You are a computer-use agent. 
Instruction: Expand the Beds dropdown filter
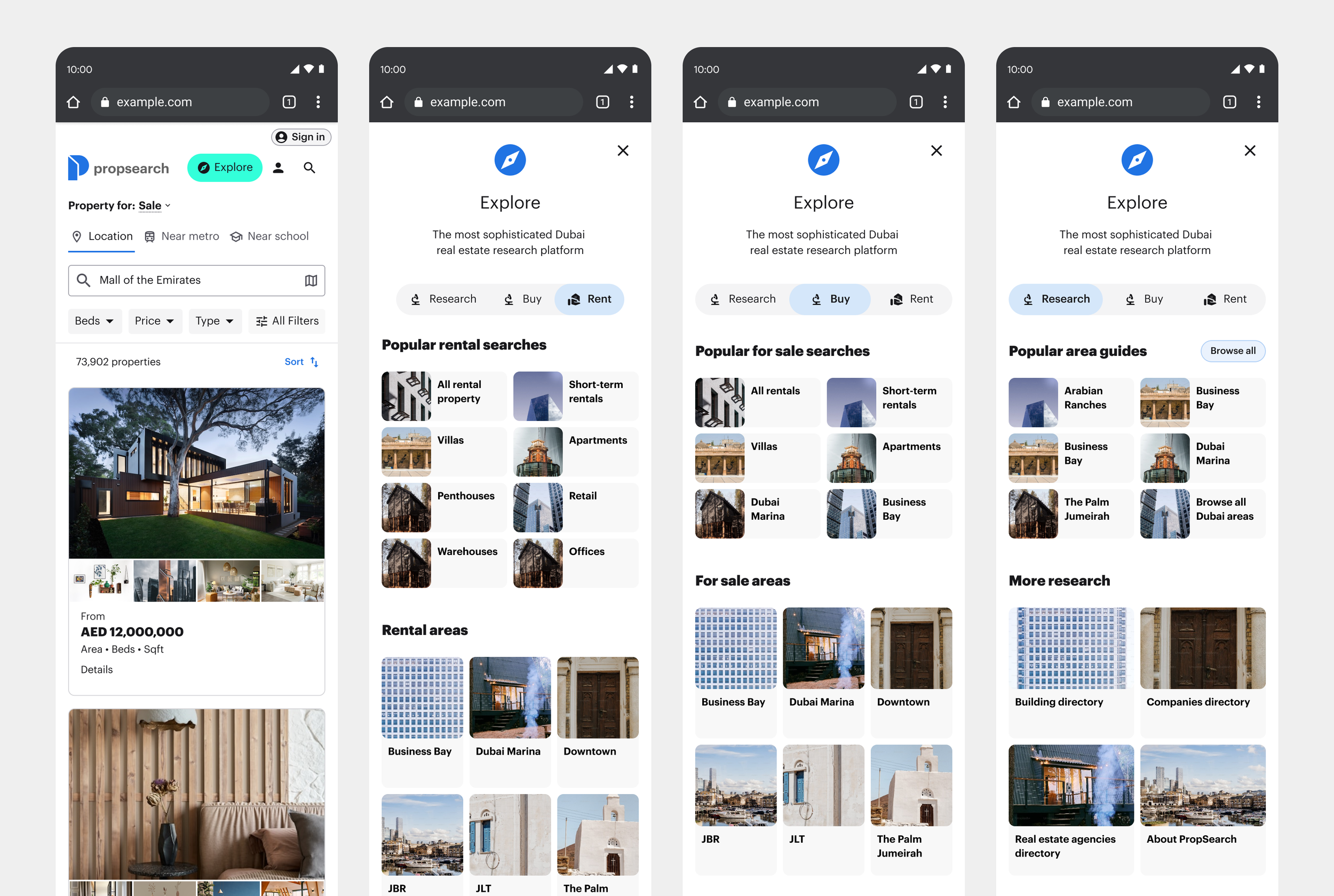click(x=94, y=321)
